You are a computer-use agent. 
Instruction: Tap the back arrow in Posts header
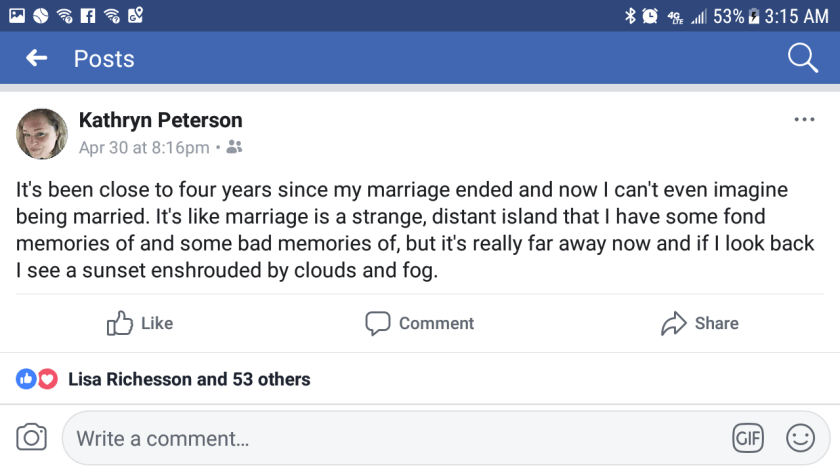pos(37,59)
